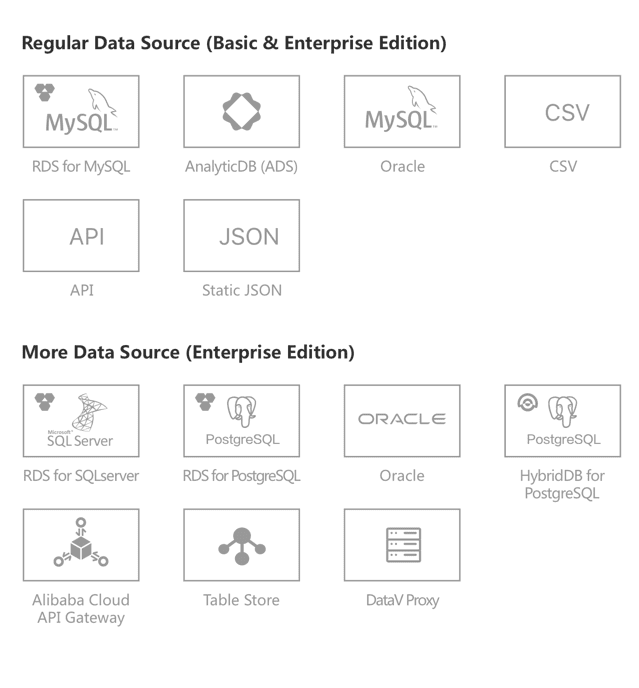Select the Static JSON source tile
The width and height of the screenshot is (639, 688).
241,236
